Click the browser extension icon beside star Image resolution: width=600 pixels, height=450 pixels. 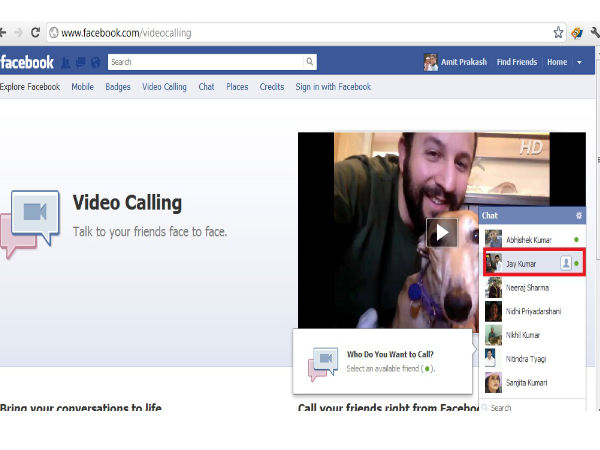pyautogui.click(x=577, y=33)
